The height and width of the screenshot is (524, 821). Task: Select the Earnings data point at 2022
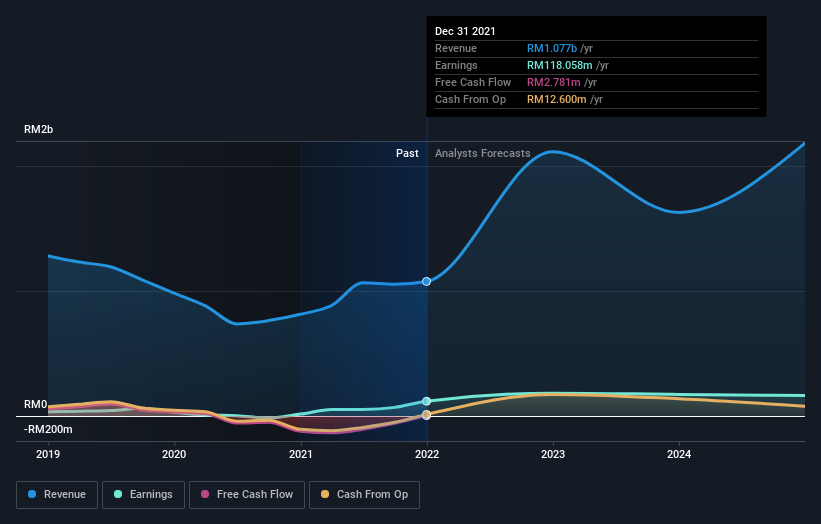[427, 401]
